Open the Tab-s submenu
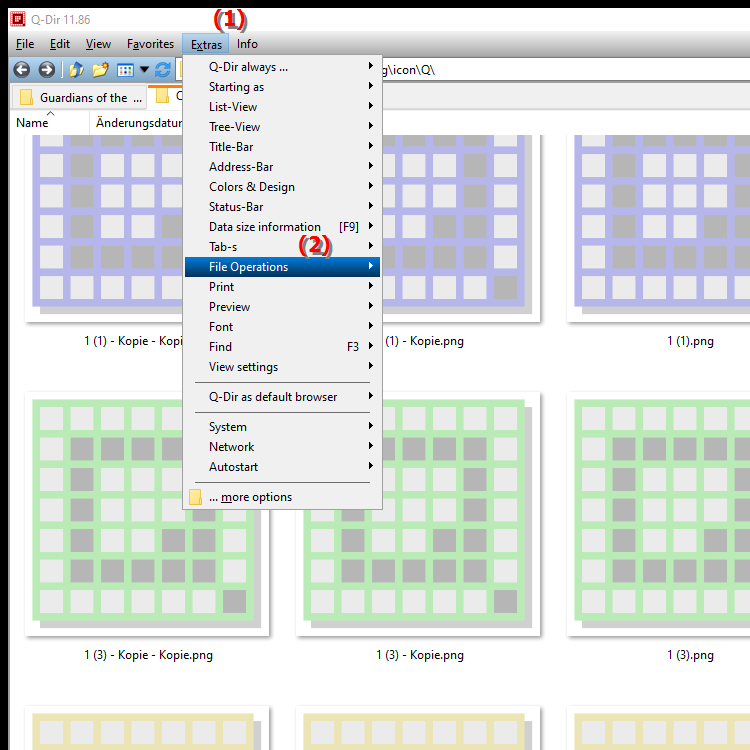The height and width of the screenshot is (750, 750). [282, 247]
